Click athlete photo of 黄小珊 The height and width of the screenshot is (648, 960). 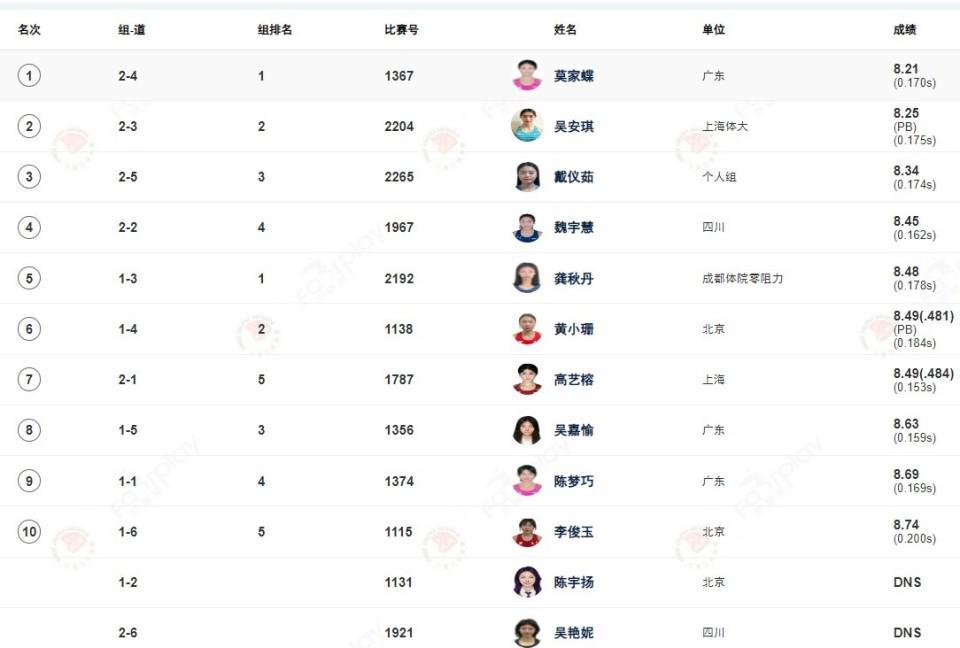(x=527, y=329)
